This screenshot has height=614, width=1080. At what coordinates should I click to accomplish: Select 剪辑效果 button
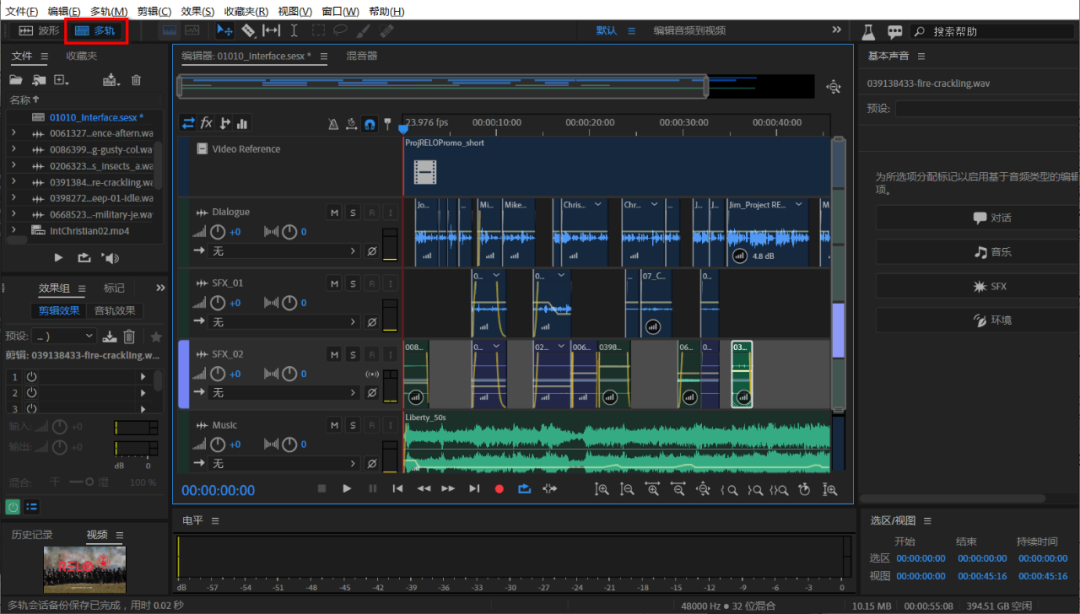coord(59,311)
